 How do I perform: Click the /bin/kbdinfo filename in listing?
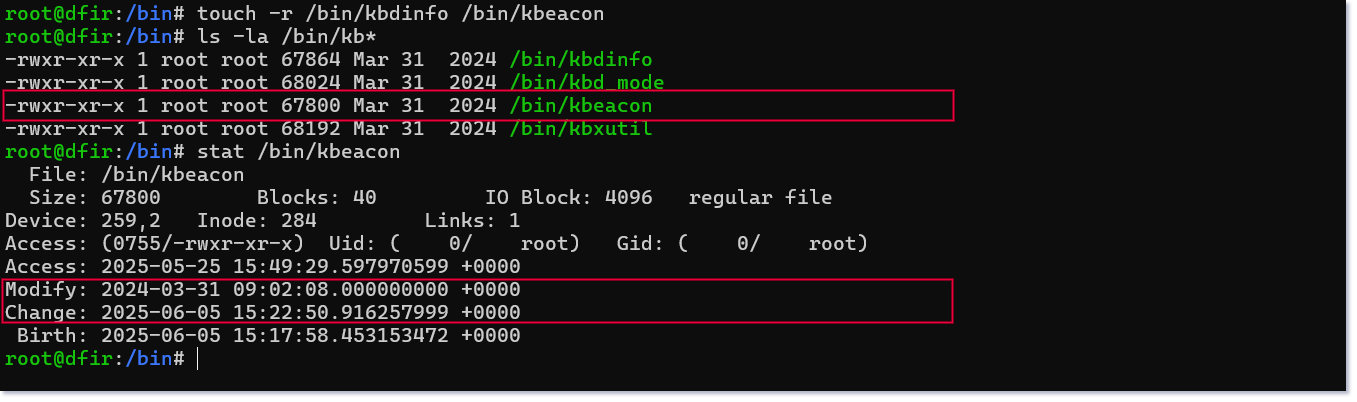click(x=581, y=59)
